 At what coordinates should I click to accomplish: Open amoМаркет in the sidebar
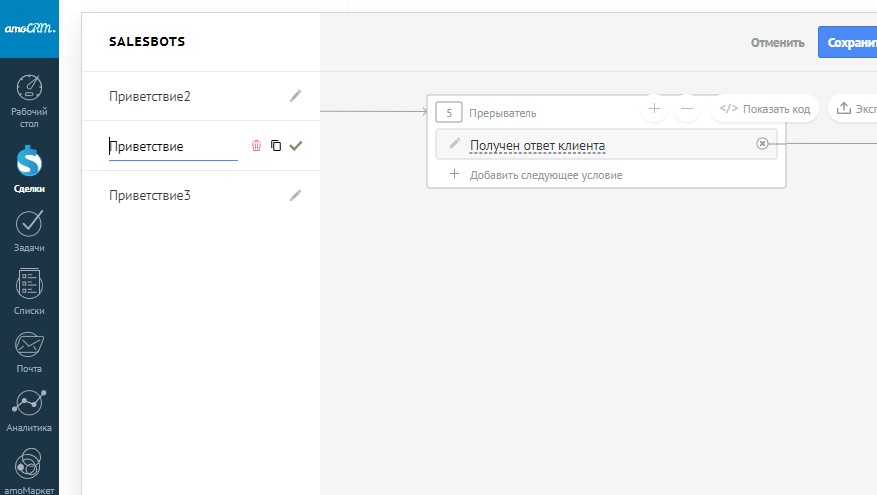tap(29, 470)
